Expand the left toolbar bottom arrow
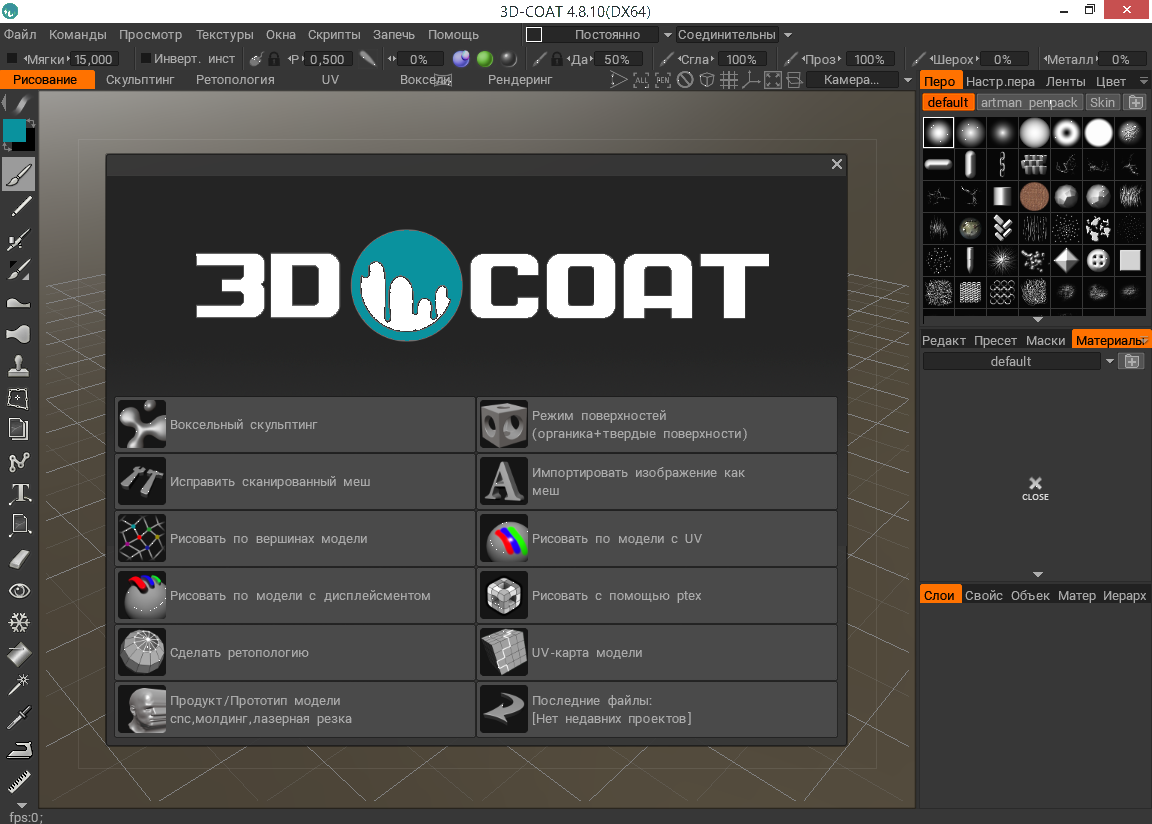Screen dimensions: 1152x824 click(21, 805)
